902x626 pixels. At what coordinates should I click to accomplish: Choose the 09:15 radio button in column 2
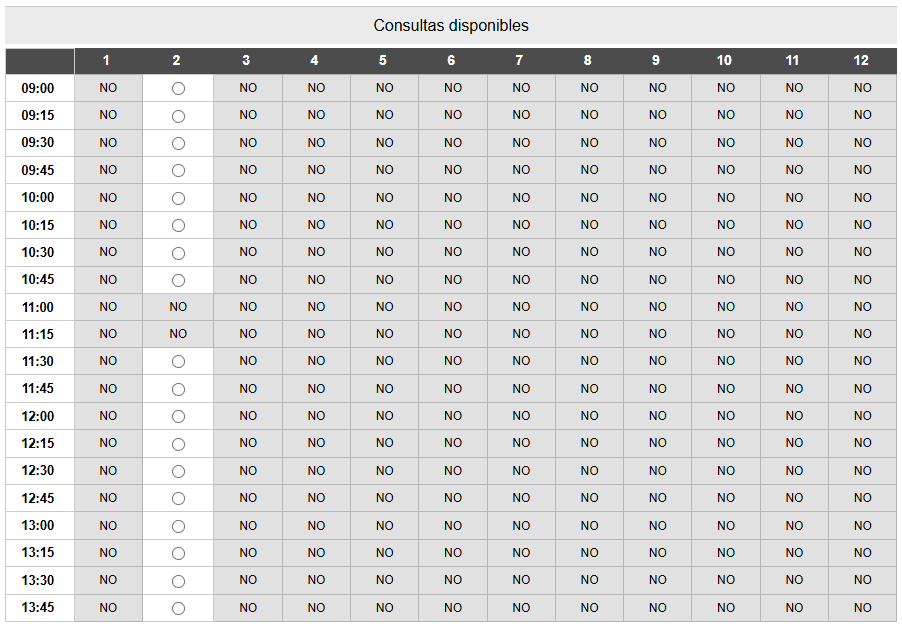point(178,116)
